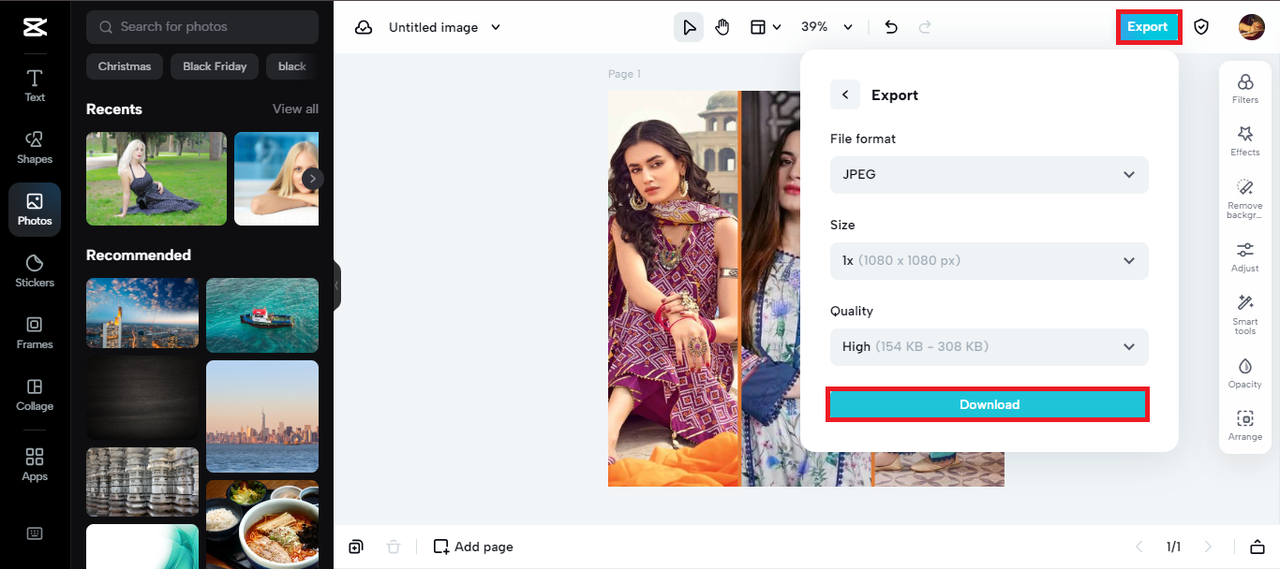Undo the last action
This screenshot has height=569, width=1280.
coord(891,27)
